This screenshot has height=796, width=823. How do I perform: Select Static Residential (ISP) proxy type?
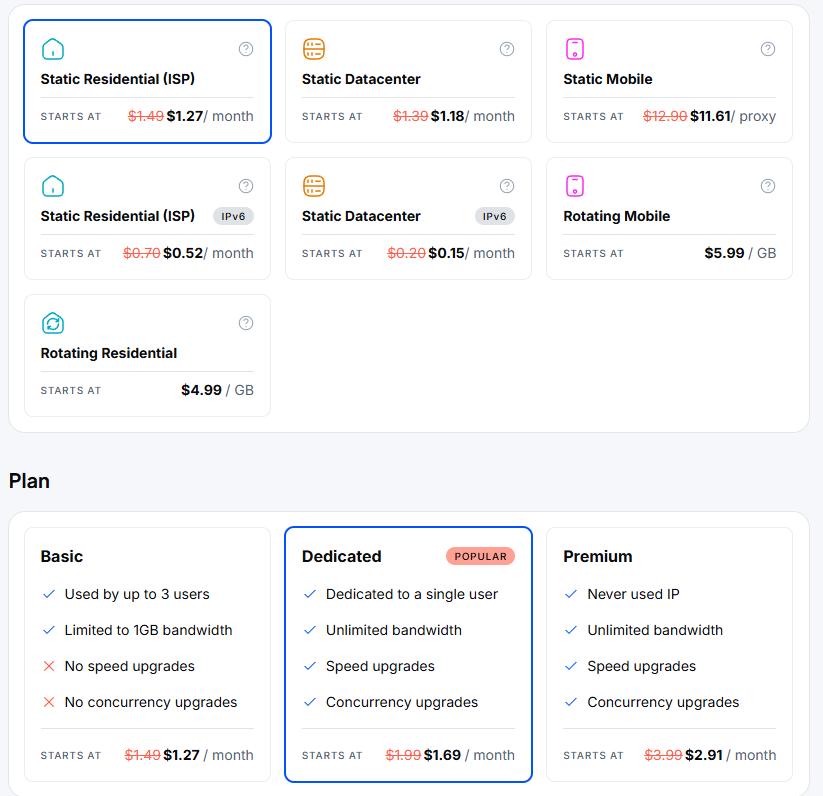[147, 82]
